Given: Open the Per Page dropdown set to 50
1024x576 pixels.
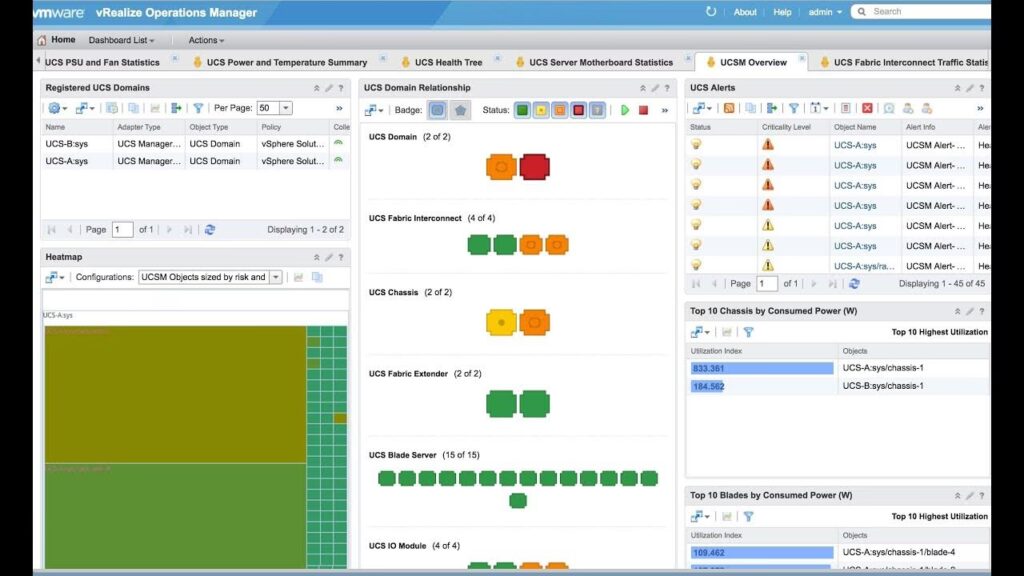Looking at the screenshot, I should click(x=286, y=108).
